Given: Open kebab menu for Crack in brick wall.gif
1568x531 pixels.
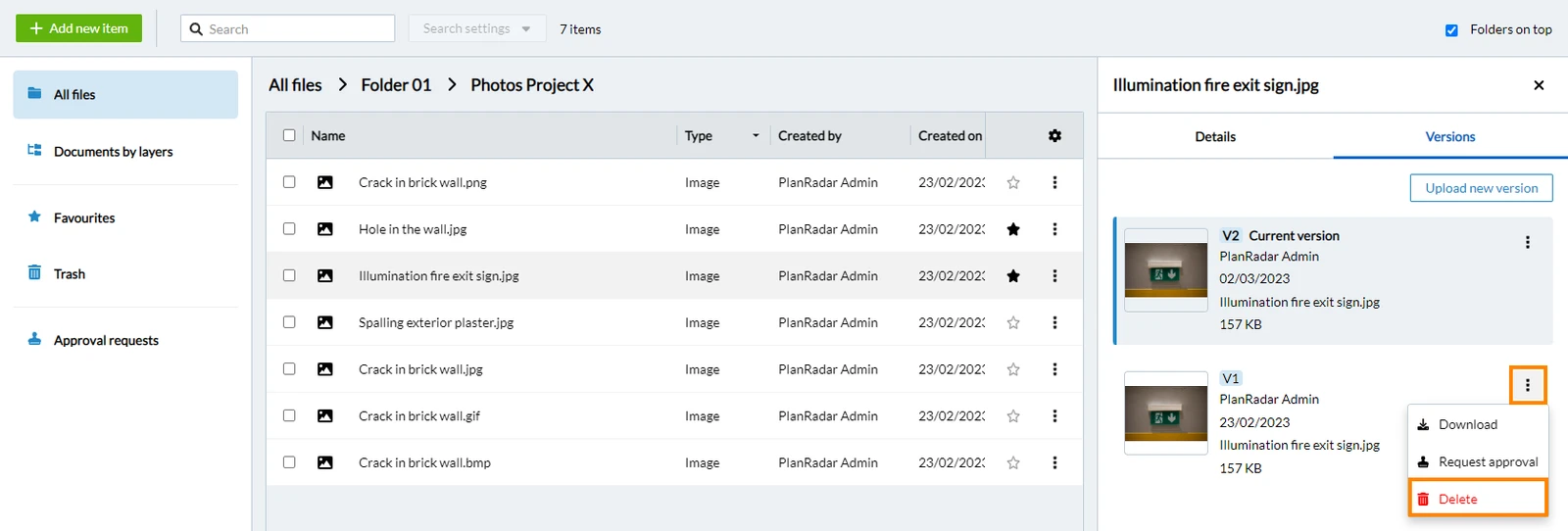Looking at the screenshot, I should tap(1054, 416).
